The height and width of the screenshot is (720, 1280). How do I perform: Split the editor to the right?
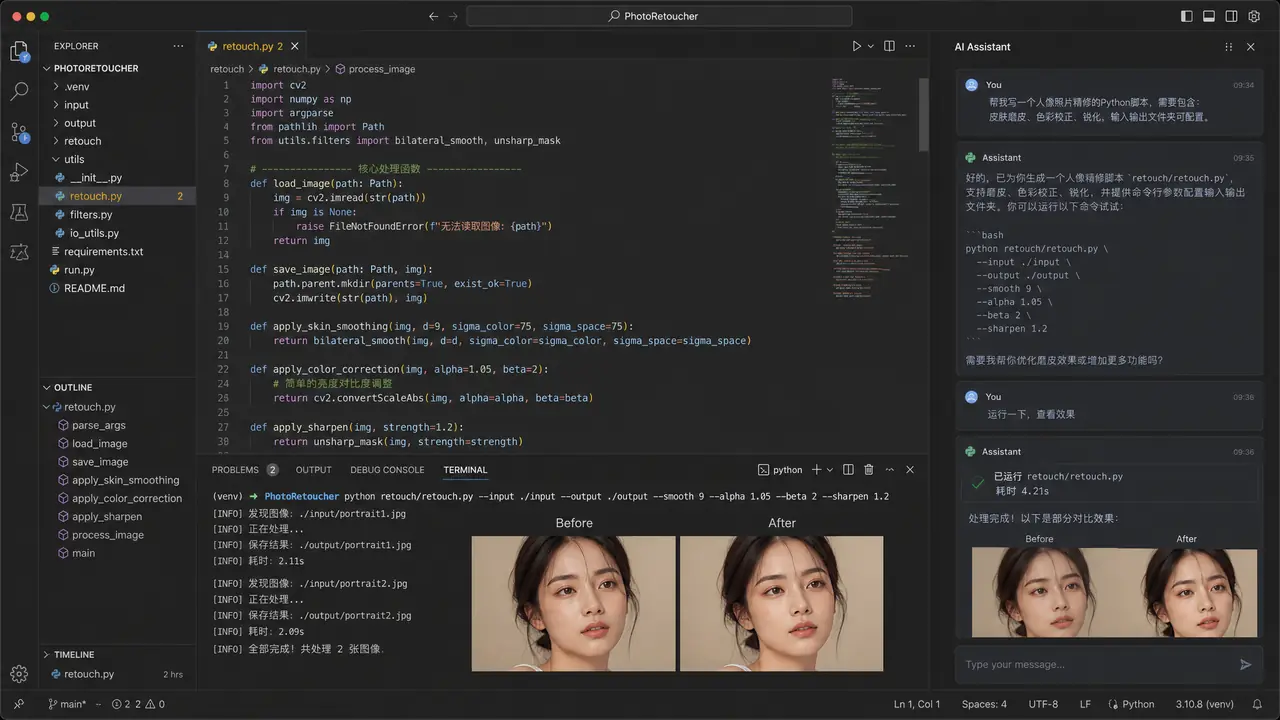pyautogui.click(x=889, y=46)
